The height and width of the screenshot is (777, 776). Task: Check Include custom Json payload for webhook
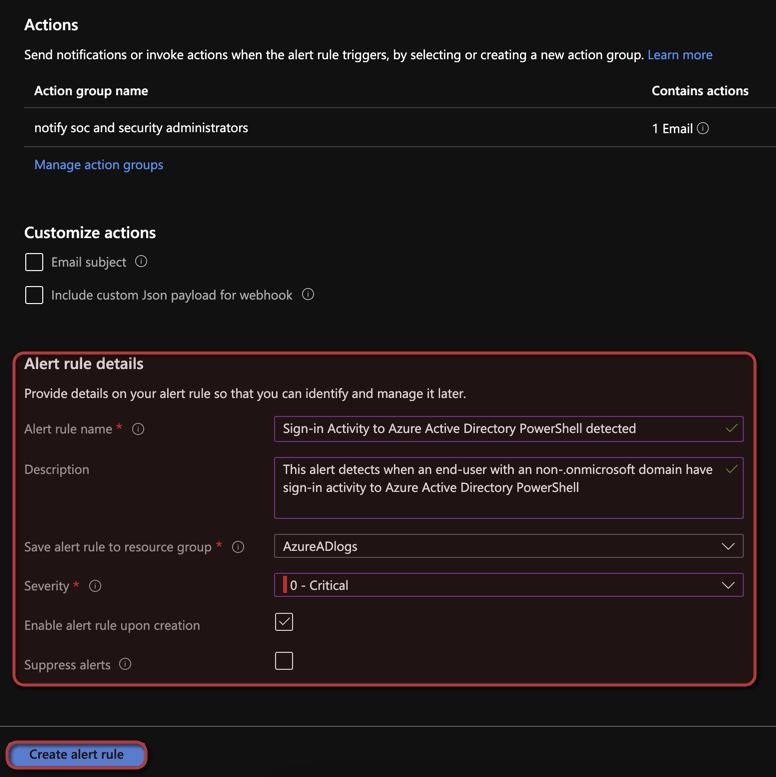click(x=34, y=295)
